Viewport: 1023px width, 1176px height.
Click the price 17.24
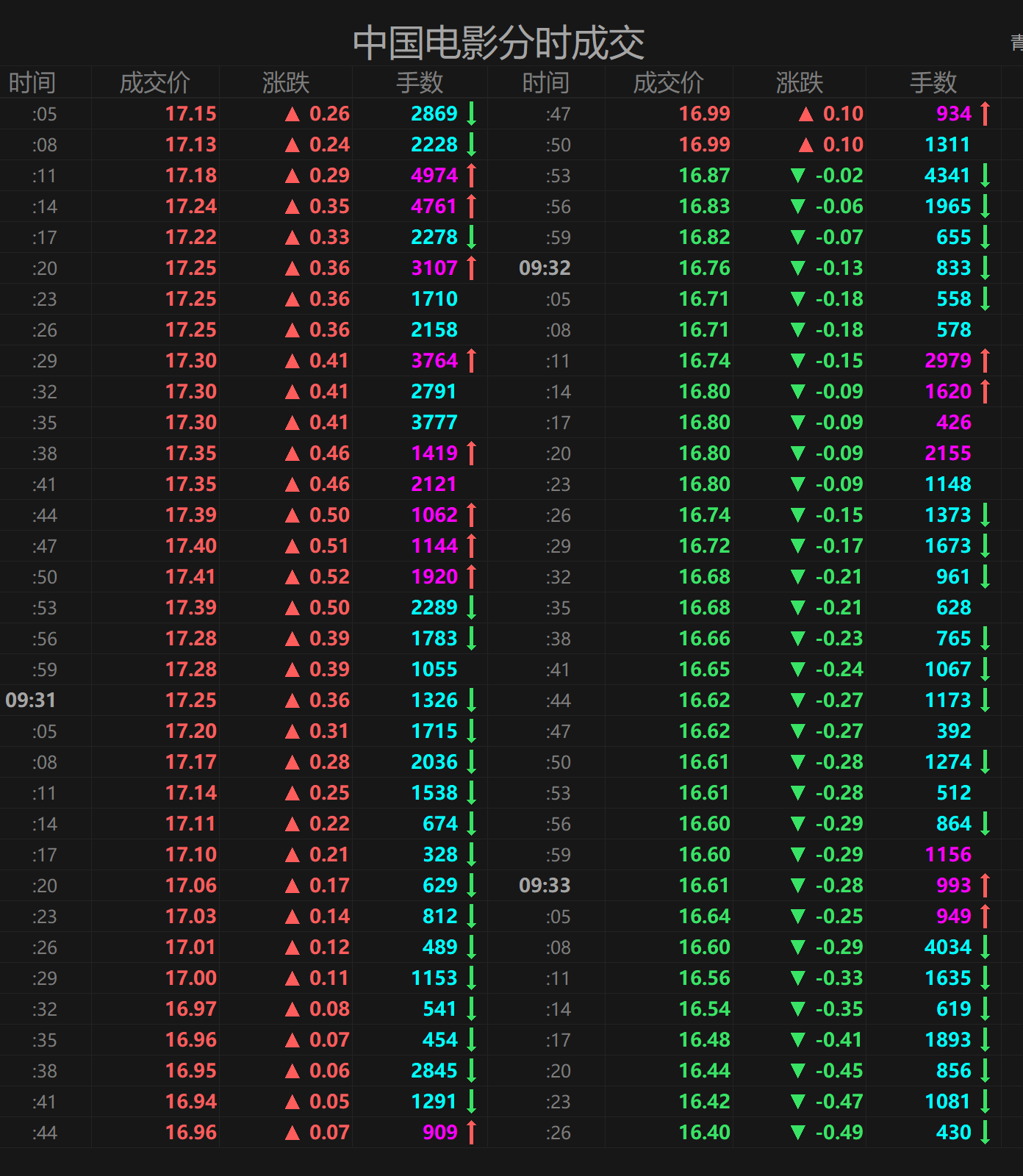[x=191, y=207]
